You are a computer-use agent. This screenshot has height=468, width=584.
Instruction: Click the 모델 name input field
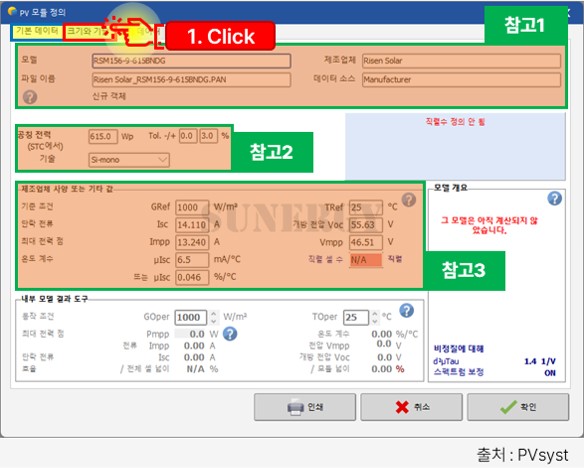pos(191,61)
